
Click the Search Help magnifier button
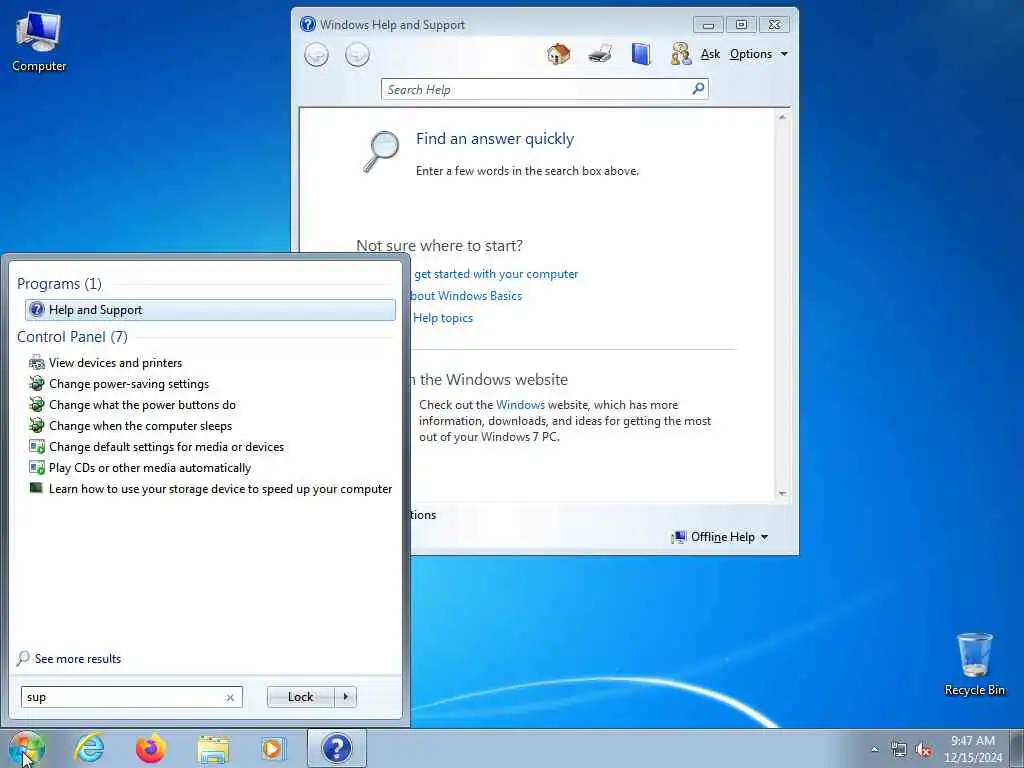point(698,88)
